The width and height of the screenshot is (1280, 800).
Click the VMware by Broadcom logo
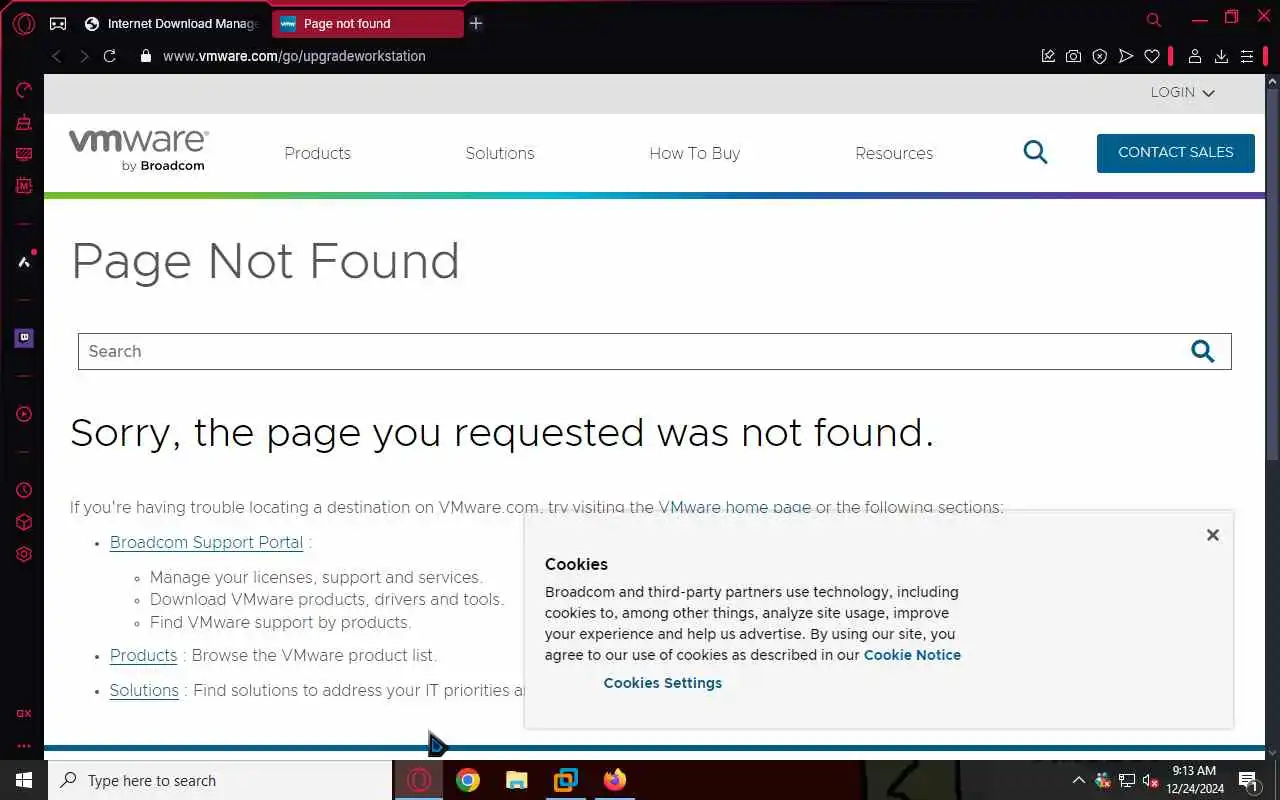coord(138,151)
